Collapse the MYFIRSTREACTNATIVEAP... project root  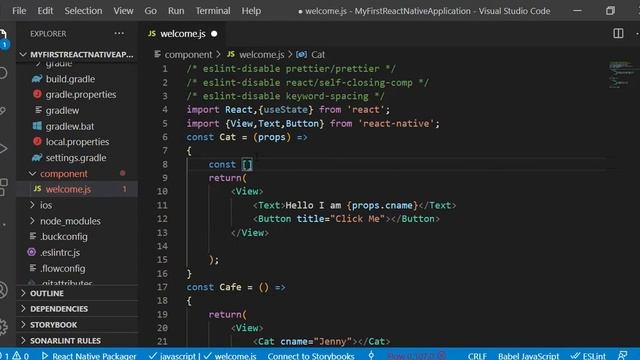(x=77, y=54)
